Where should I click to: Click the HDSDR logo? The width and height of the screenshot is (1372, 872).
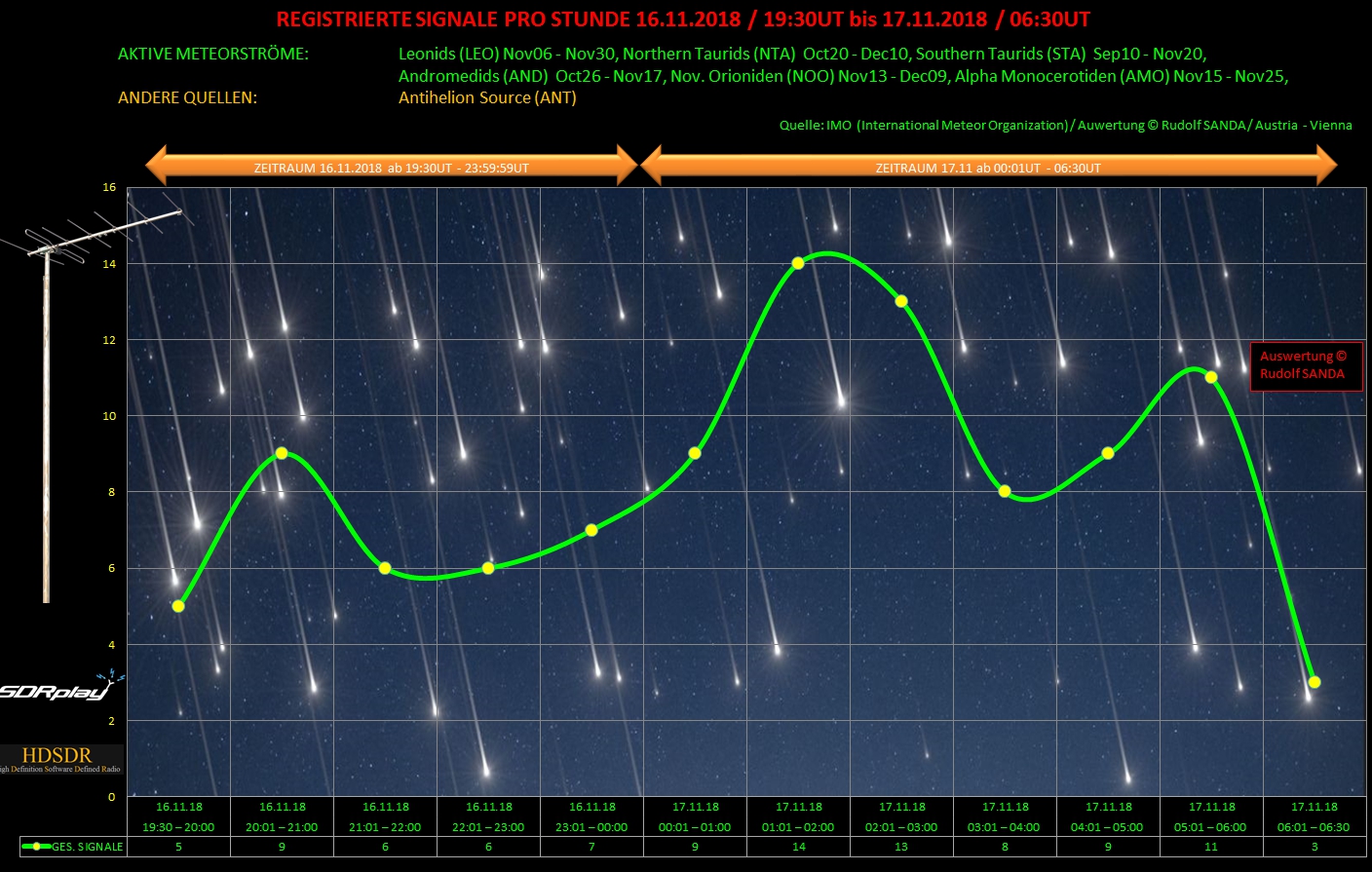(58, 758)
